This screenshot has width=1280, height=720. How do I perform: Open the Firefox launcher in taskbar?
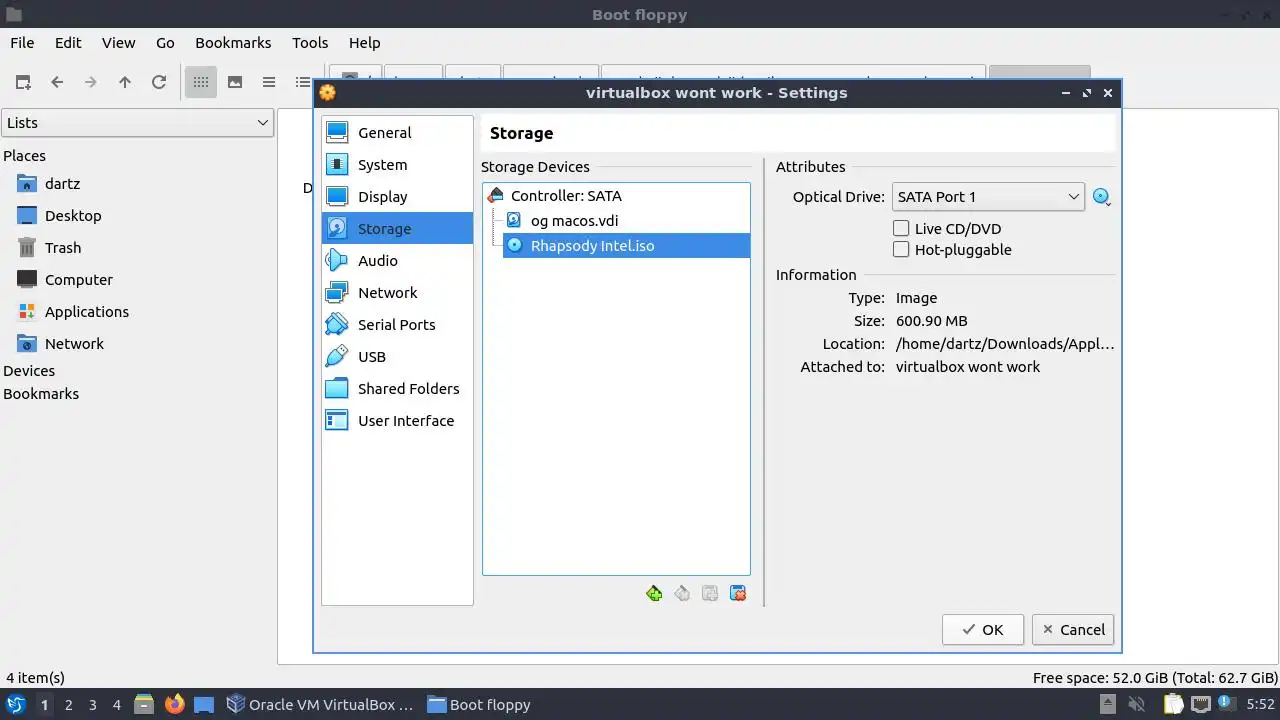pyautogui.click(x=175, y=704)
